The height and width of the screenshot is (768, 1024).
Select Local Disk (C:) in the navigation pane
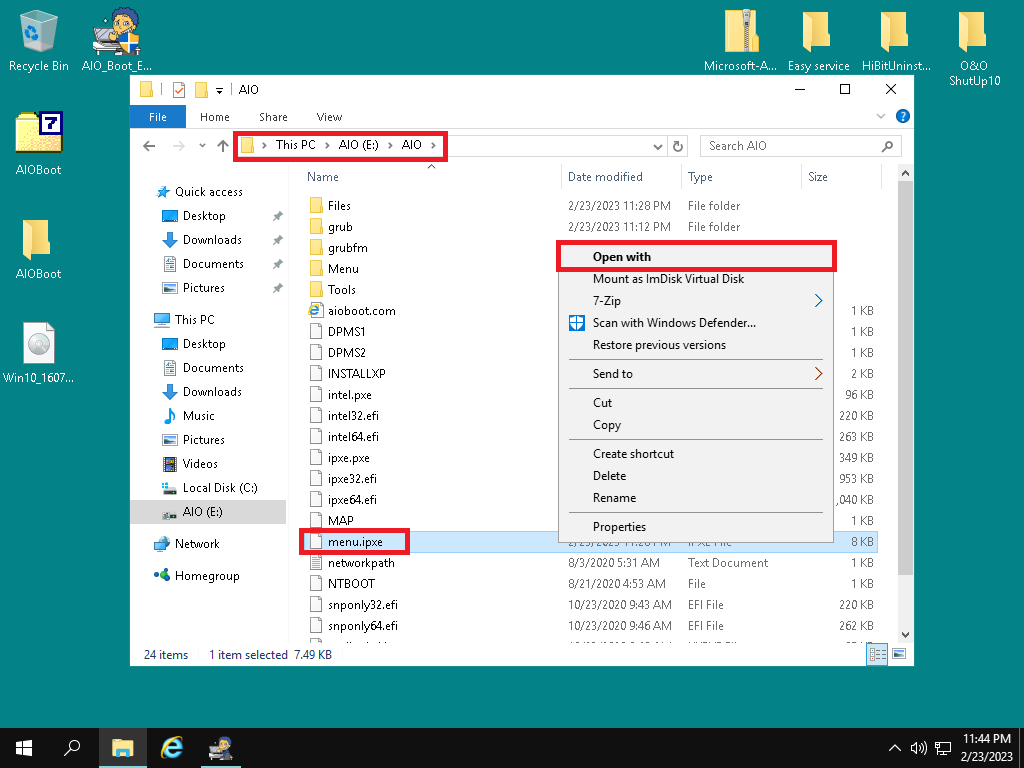click(219, 488)
